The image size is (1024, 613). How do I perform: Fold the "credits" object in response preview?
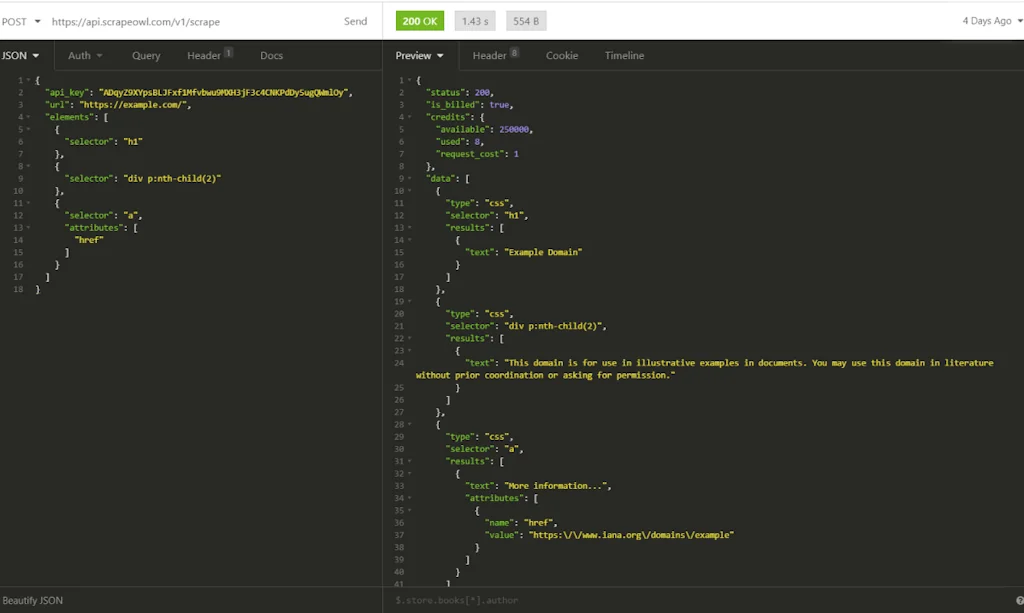pyautogui.click(x=409, y=117)
